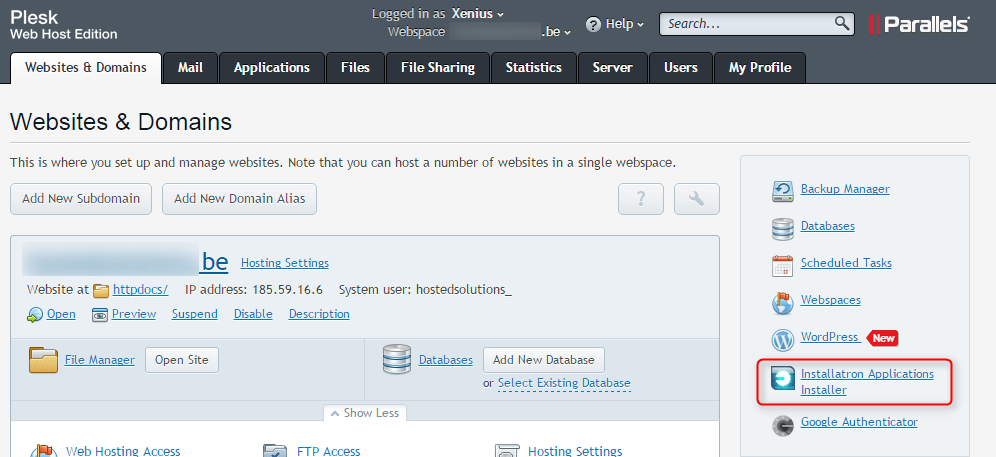Click into the Search input field
This screenshot has width=996, height=457.
(x=750, y=24)
